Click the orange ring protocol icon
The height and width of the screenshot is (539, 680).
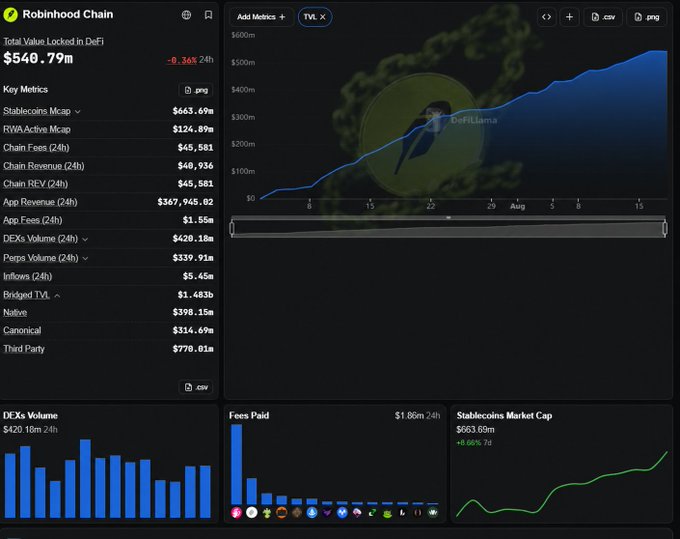pos(281,513)
